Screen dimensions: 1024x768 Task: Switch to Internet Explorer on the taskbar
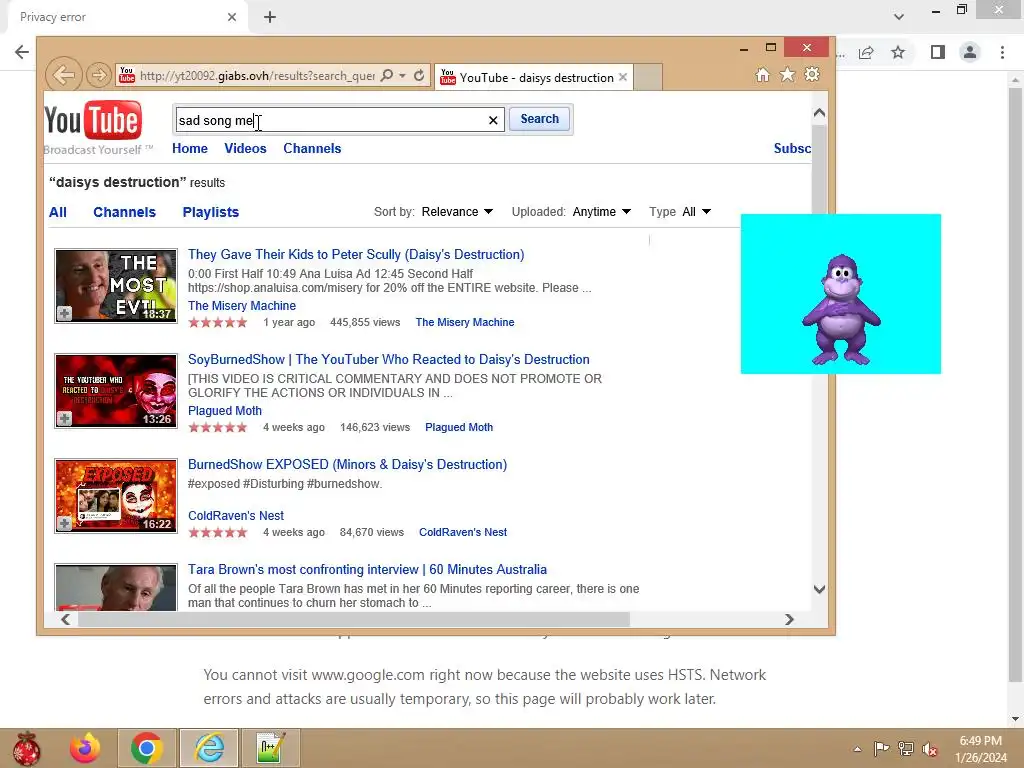[209, 748]
